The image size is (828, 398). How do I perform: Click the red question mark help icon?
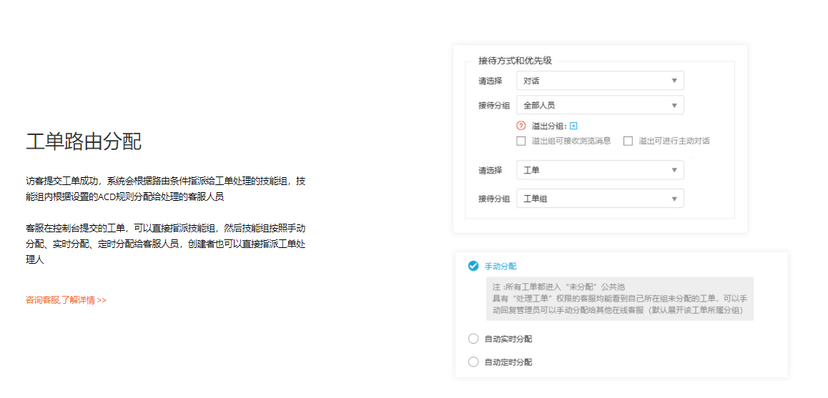[x=521, y=126]
